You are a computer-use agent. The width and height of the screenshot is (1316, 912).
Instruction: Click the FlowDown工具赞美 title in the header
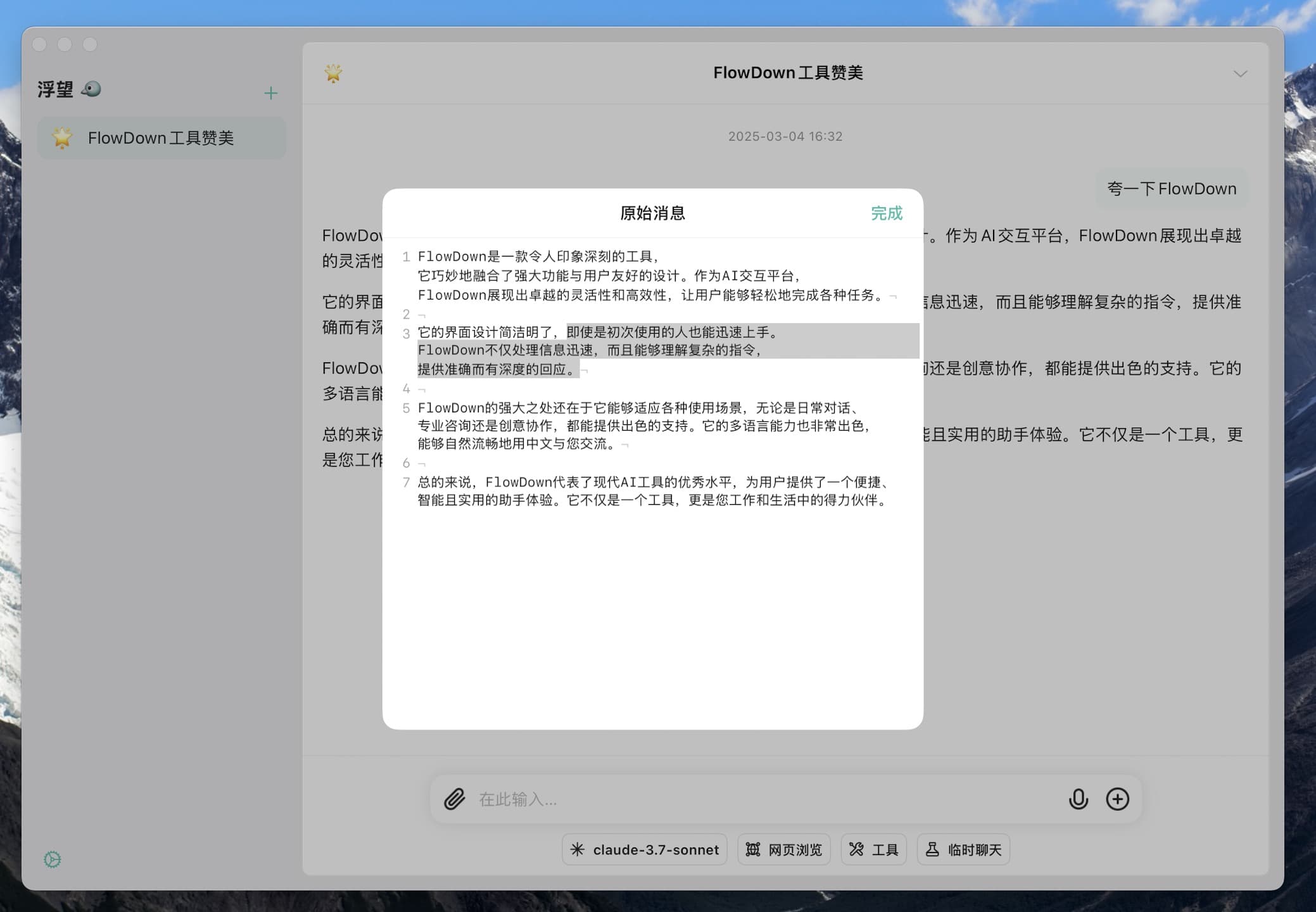[788, 73]
